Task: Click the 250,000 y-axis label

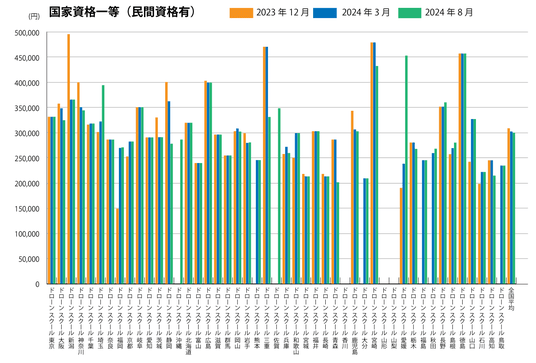Action: (x=27, y=159)
